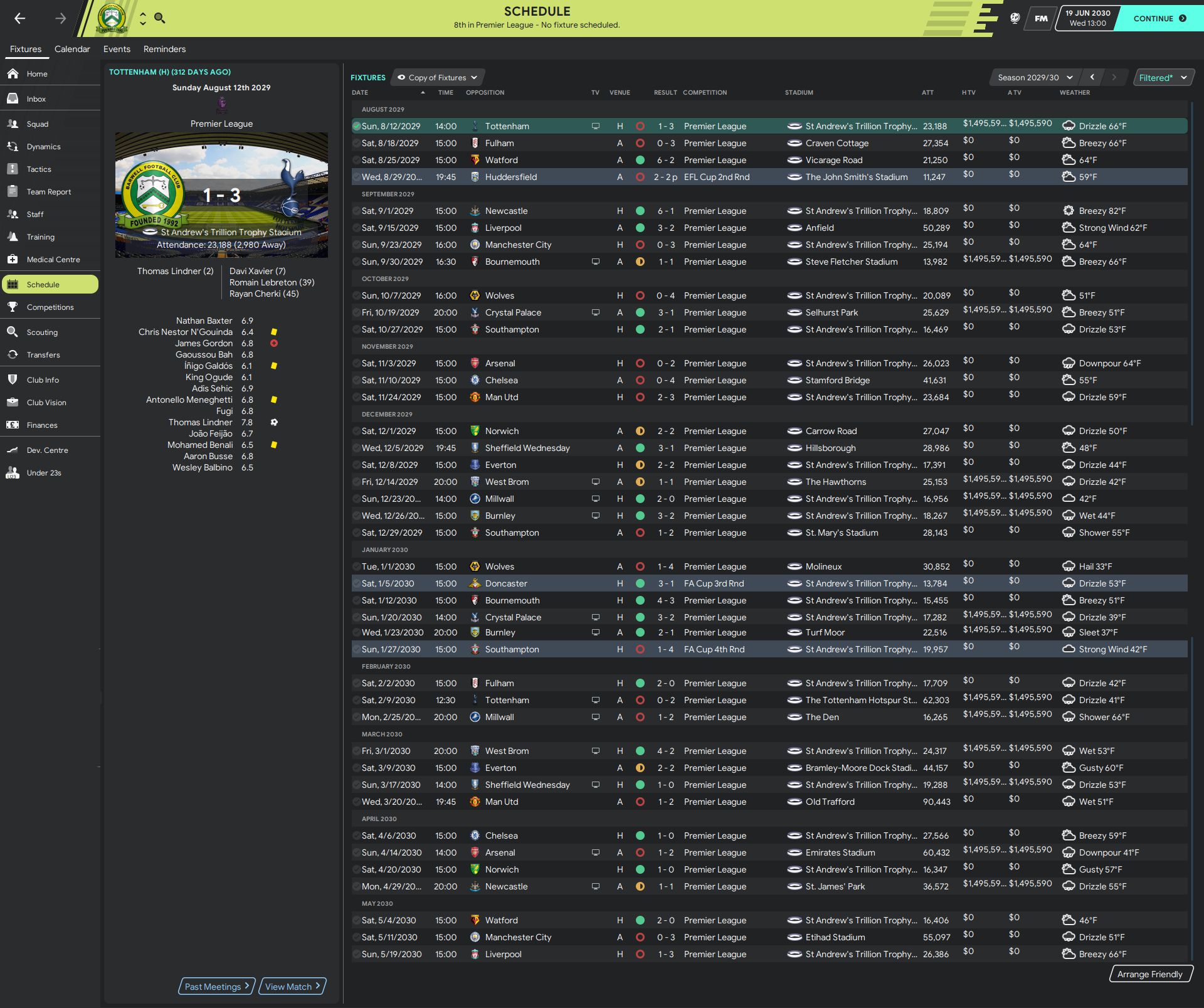The image size is (1204, 1008).
Task: Open Under 23s section
Action: (50, 472)
